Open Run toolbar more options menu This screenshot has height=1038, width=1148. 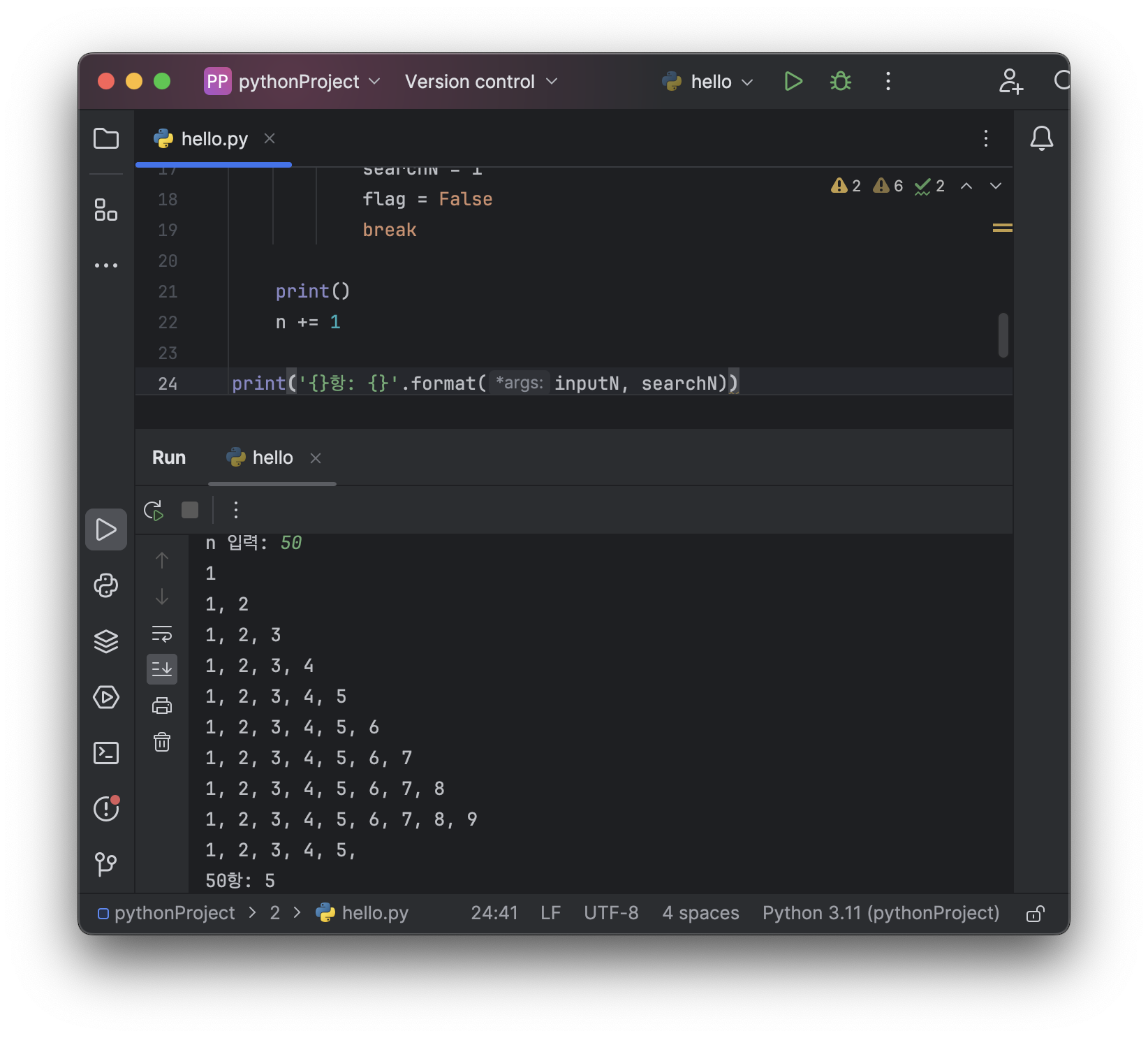(236, 510)
